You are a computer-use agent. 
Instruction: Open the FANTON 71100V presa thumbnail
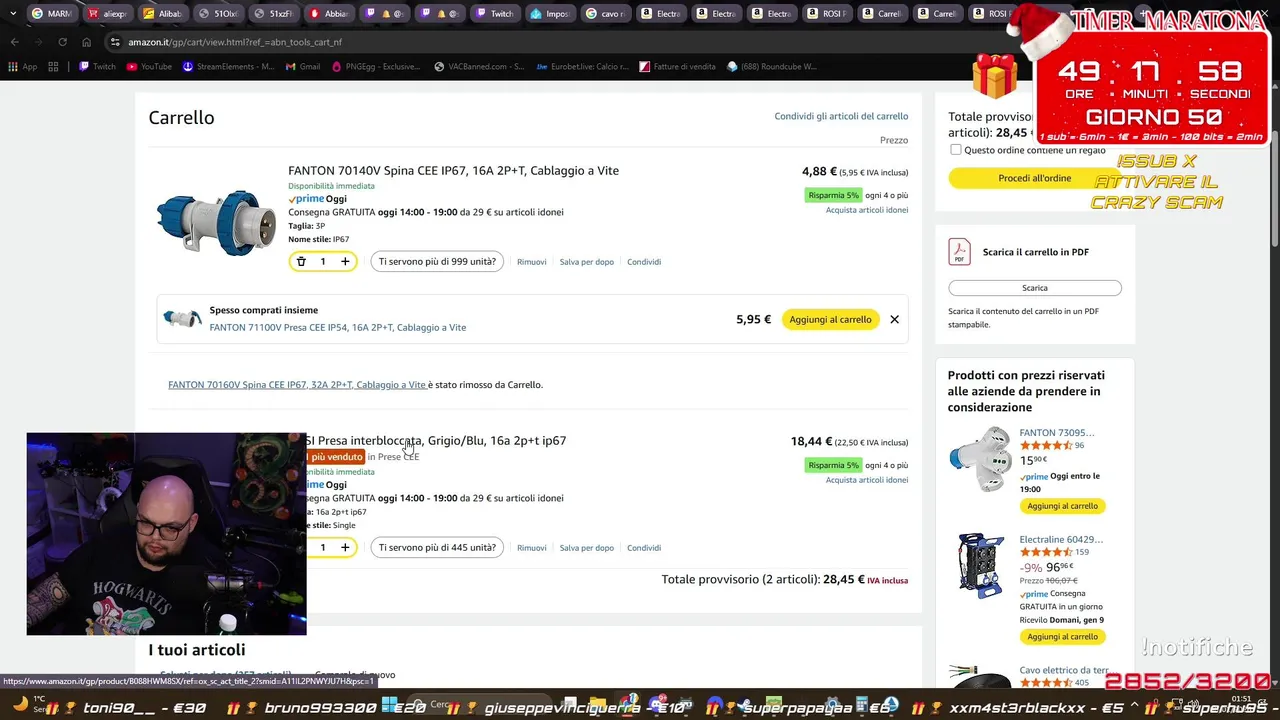pyautogui.click(x=183, y=319)
